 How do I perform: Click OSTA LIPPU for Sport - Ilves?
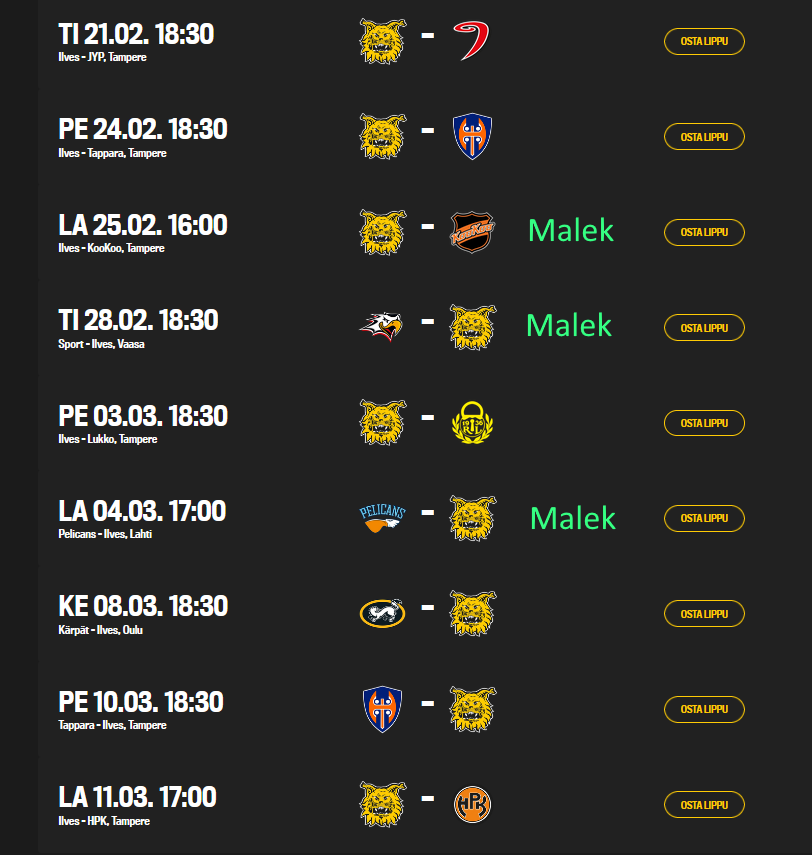point(704,328)
